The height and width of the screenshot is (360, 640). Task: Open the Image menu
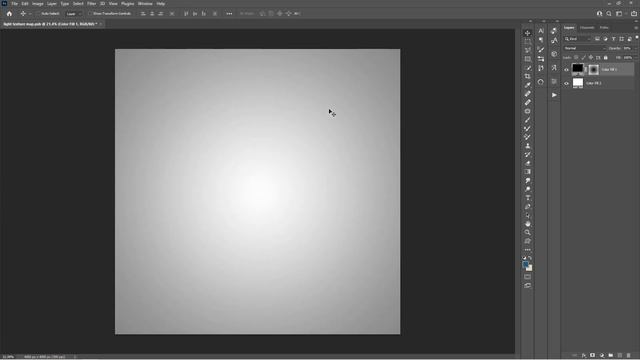click(38, 4)
